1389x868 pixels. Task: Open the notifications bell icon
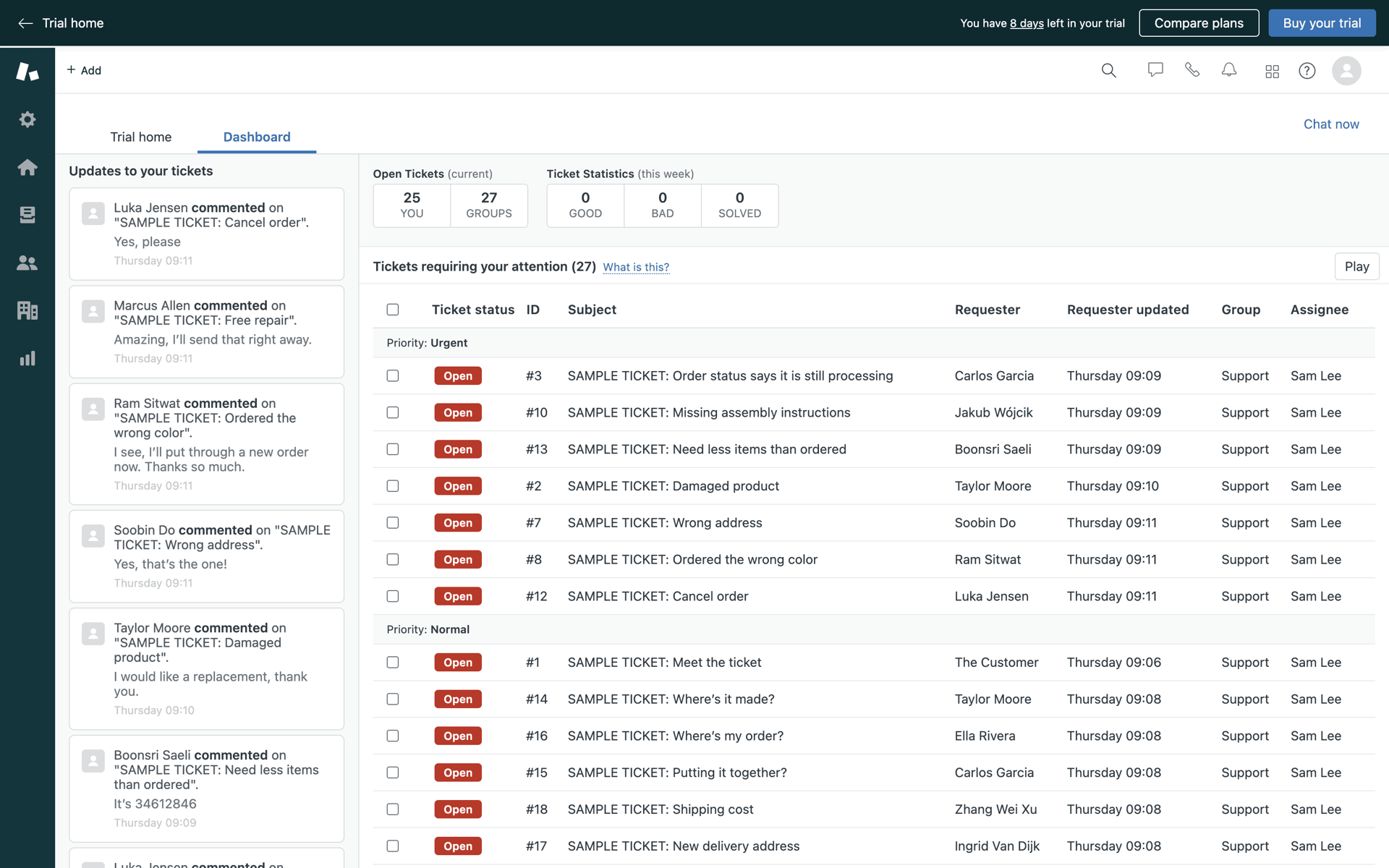click(1229, 70)
